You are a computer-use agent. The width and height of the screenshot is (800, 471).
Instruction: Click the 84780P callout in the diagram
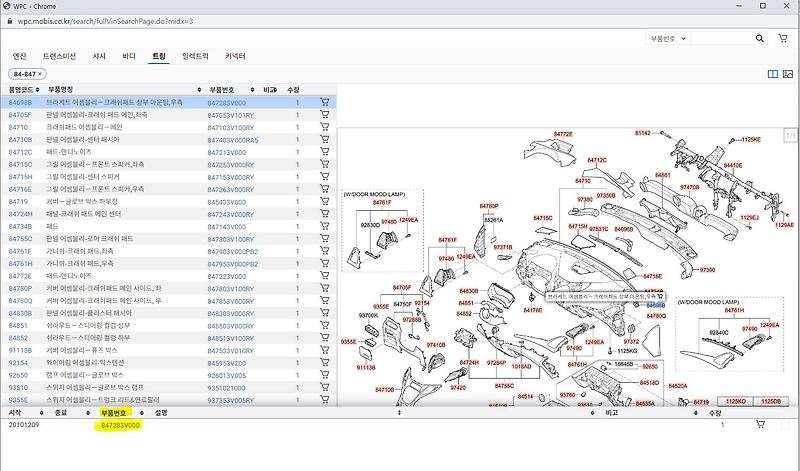[x=489, y=206]
